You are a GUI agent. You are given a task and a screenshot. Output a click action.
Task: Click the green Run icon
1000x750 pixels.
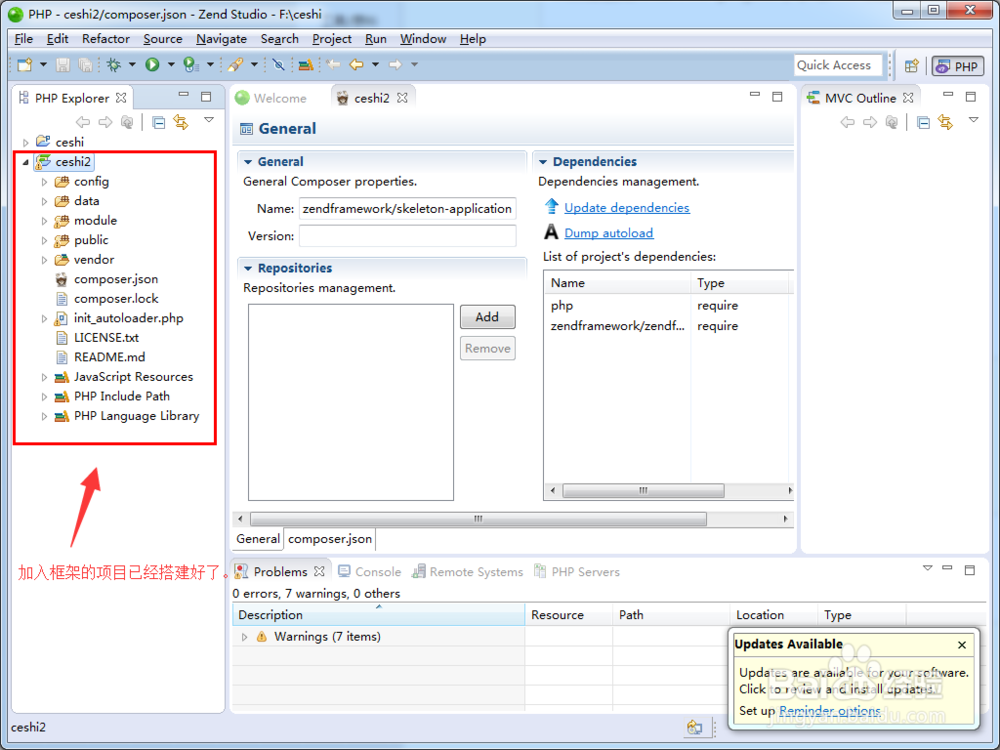(x=152, y=64)
